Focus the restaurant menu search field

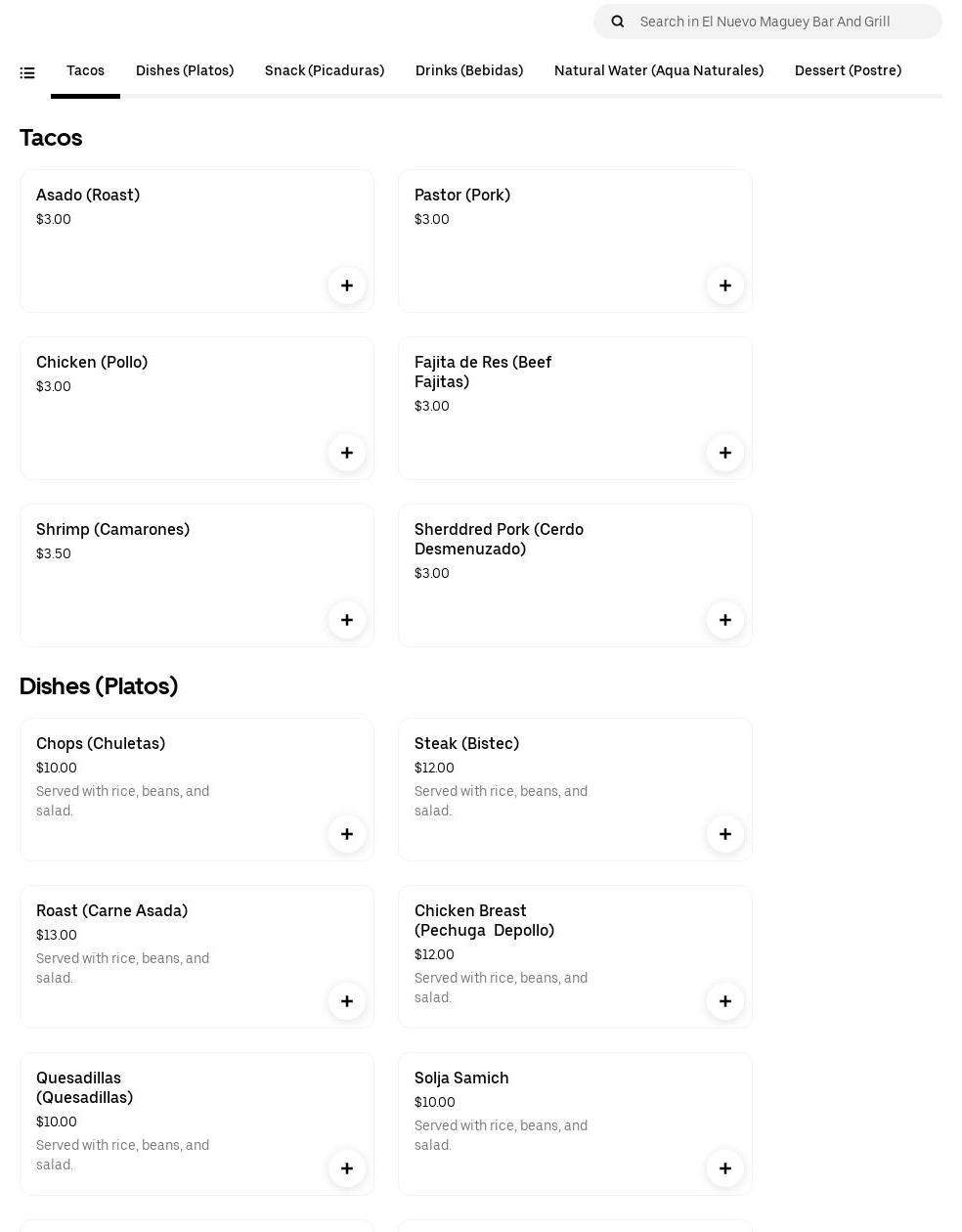782,22
